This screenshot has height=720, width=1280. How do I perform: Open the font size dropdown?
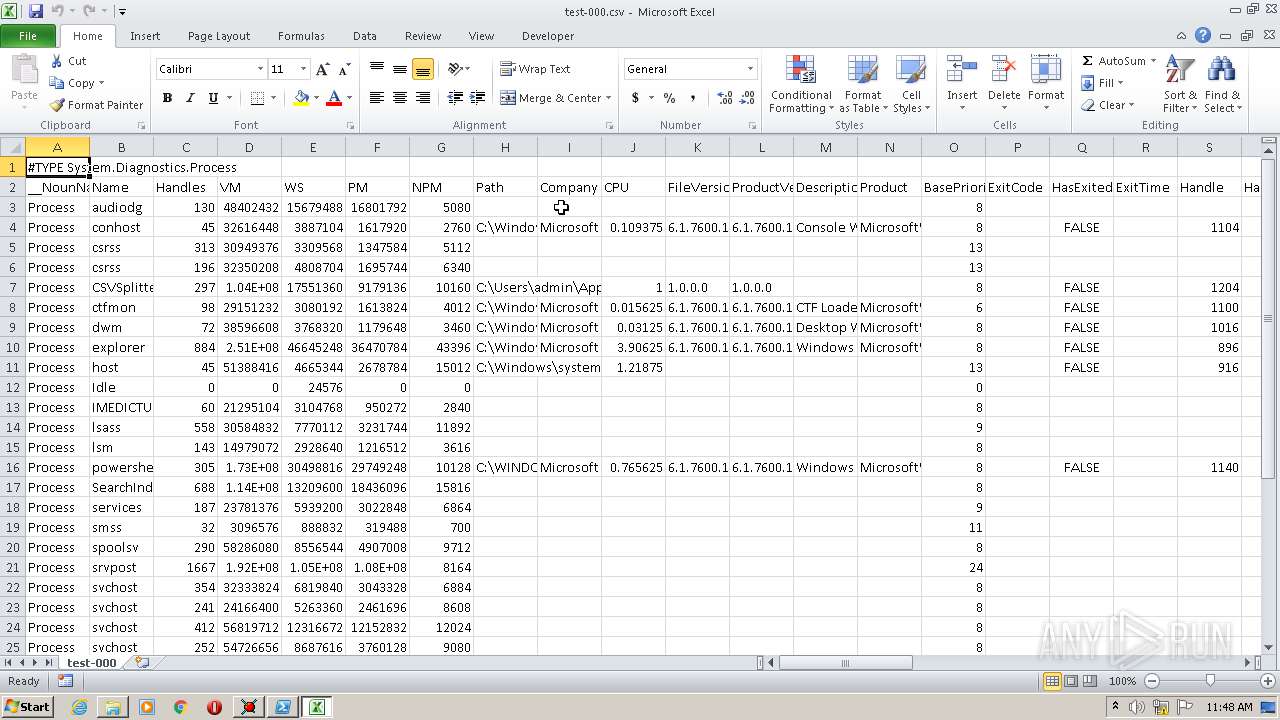click(303, 69)
